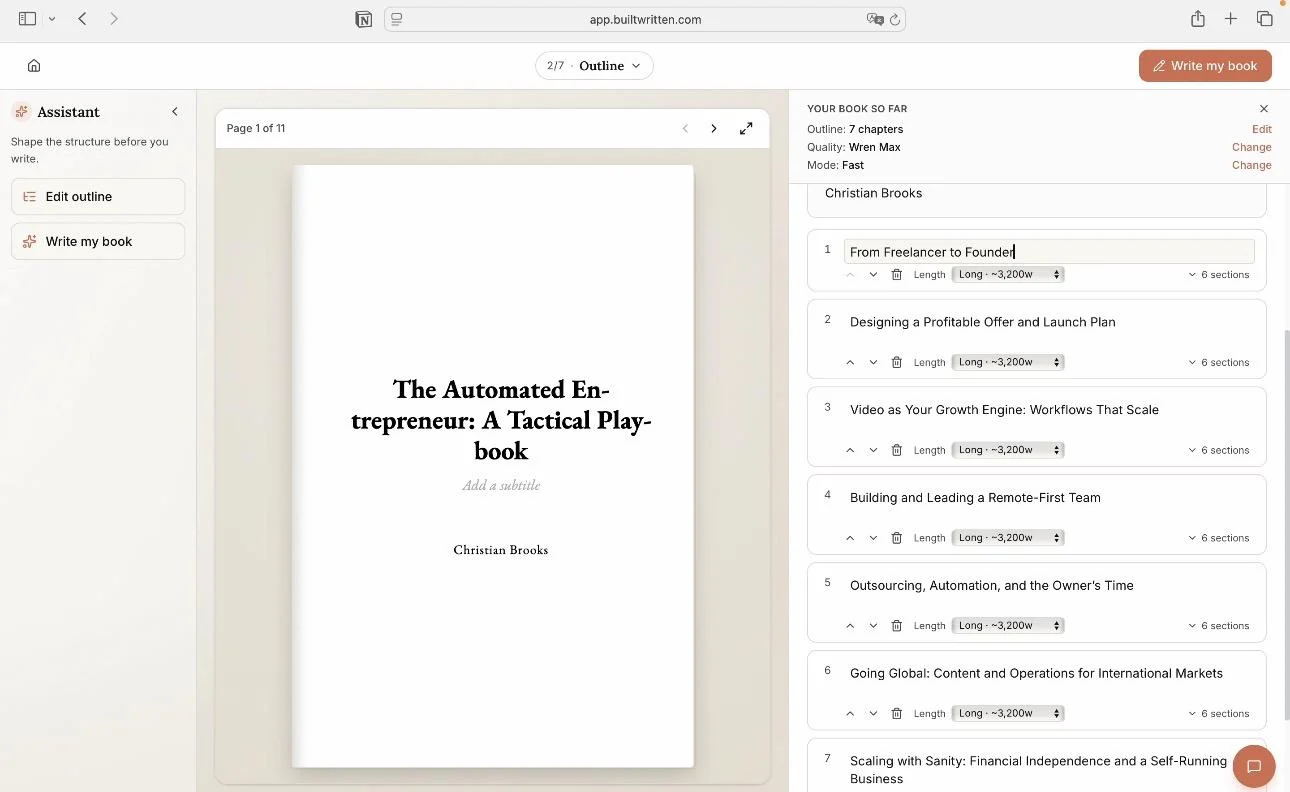Move chapter 4 down
Viewport: 1290px width, 792px height.
pos(873,538)
